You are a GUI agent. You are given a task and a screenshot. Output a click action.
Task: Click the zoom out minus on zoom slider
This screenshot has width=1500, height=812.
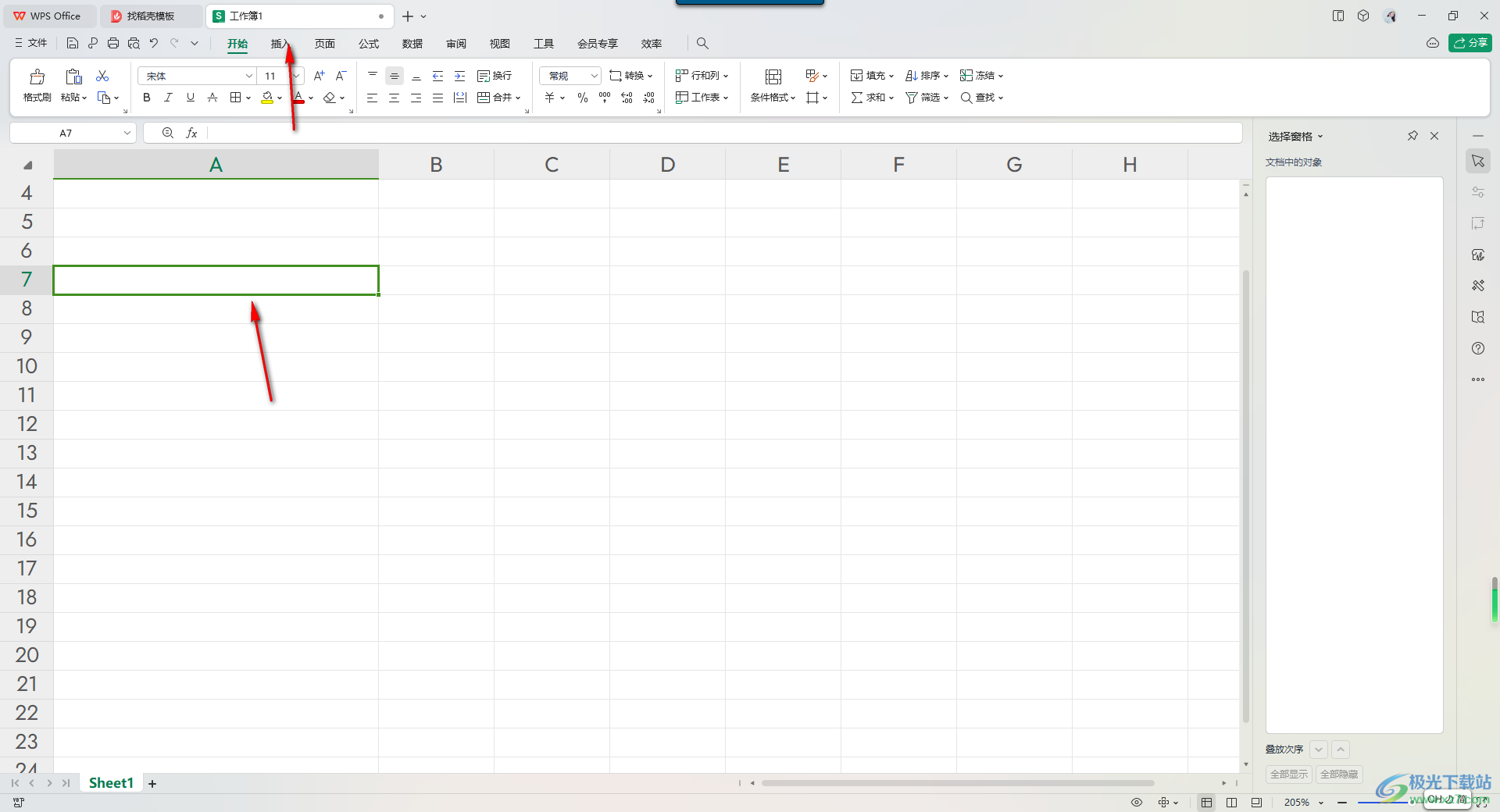(1342, 803)
